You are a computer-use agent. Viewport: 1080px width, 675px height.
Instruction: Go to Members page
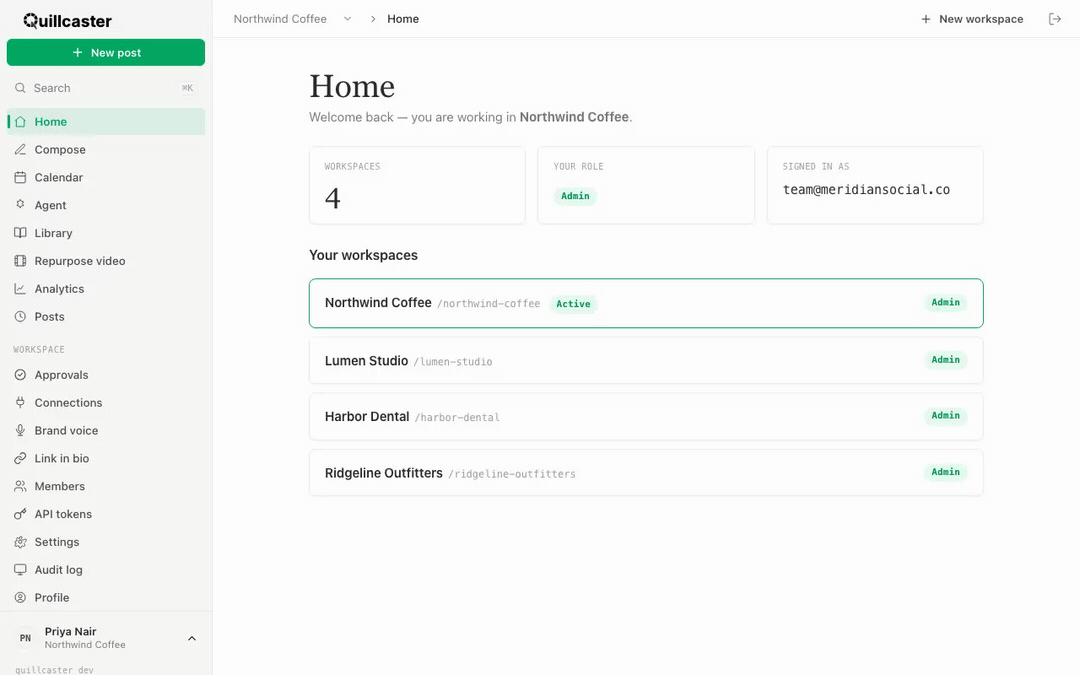[105, 486]
